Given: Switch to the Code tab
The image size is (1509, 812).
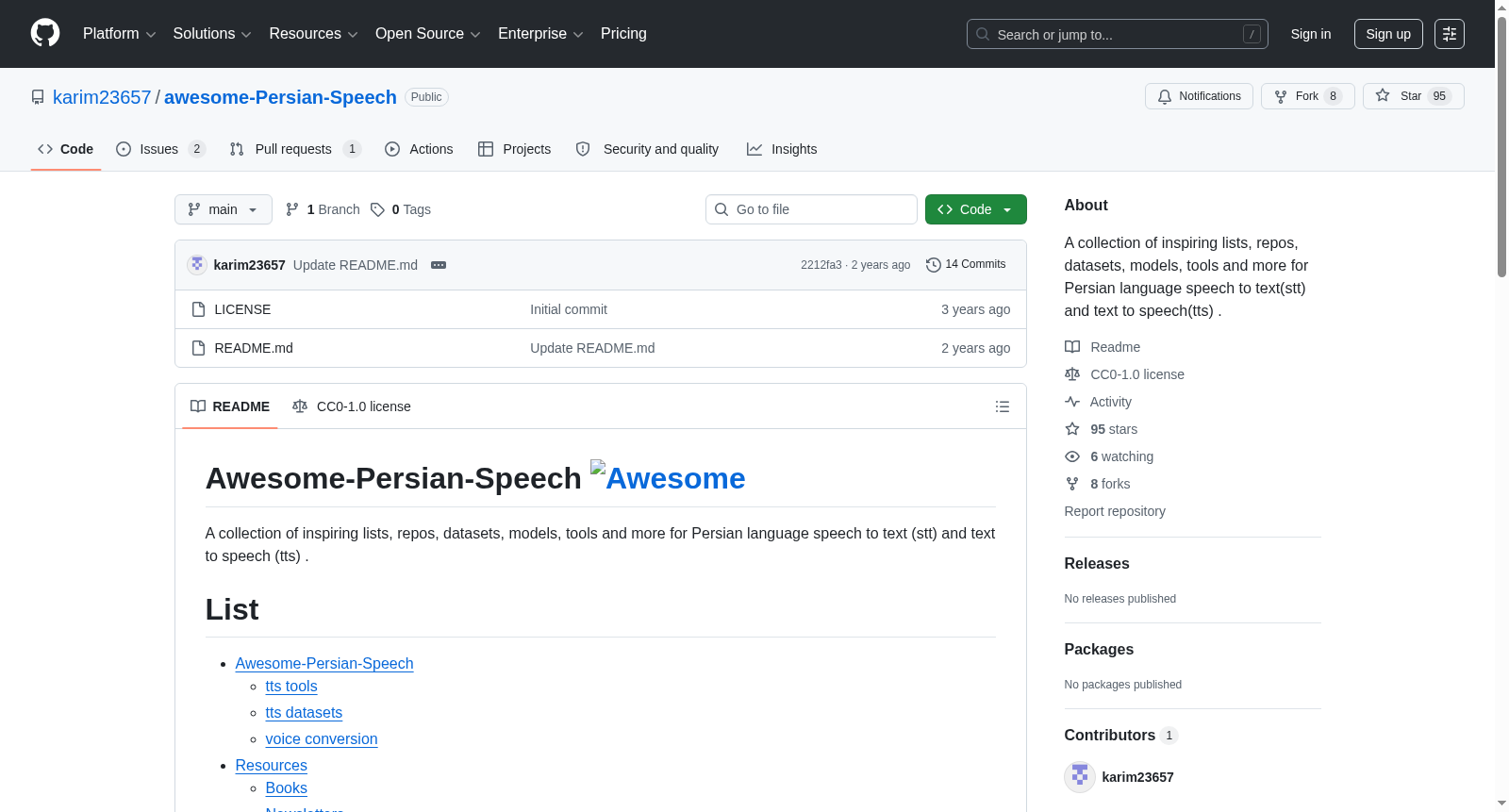Looking at the screenshot, I should [66, 149].
